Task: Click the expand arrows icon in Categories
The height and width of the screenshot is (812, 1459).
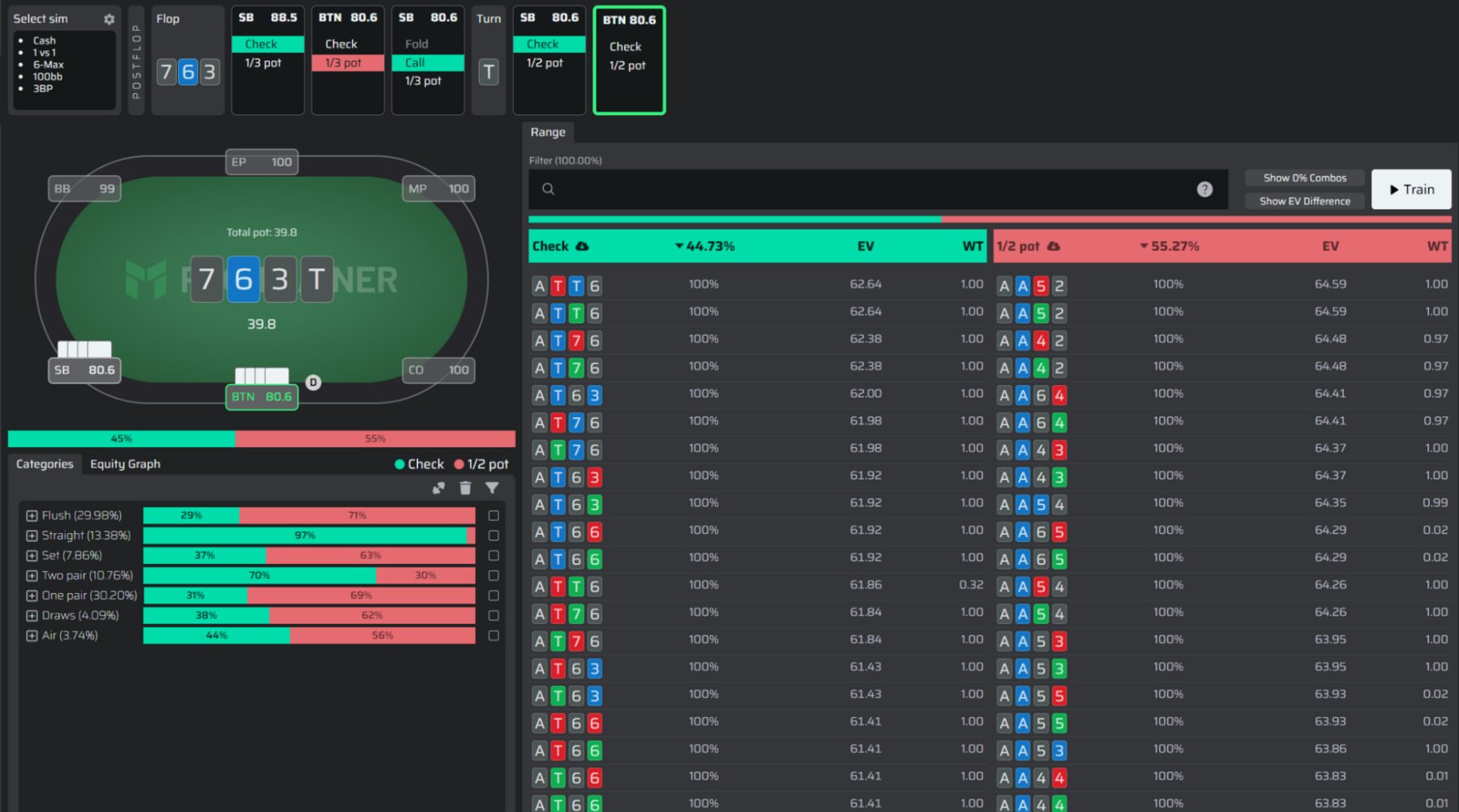Action: pyautogui.click(x=439, y=488)
